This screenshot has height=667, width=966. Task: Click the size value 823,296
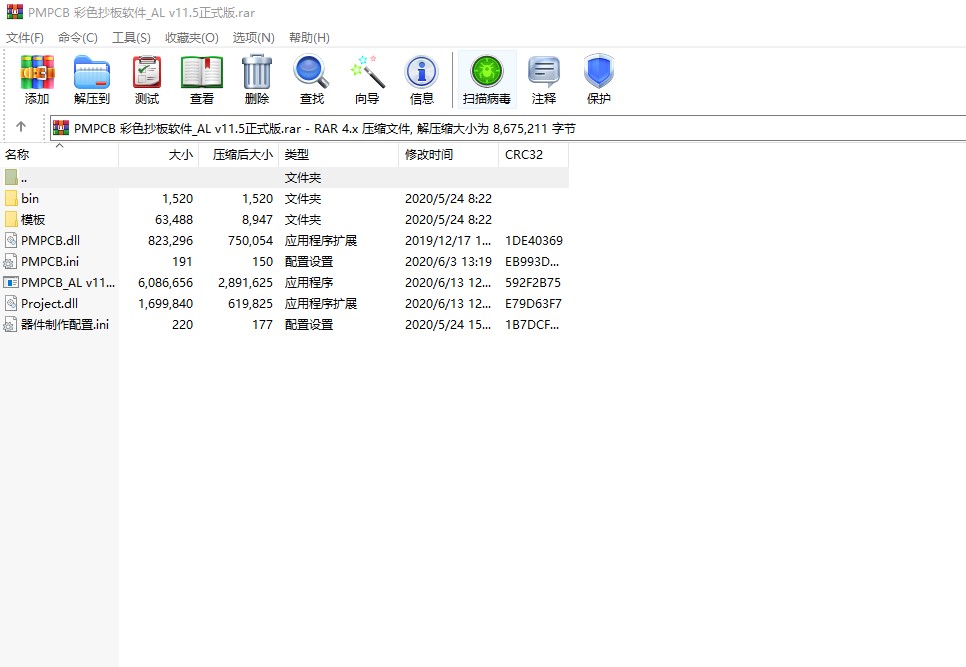pyautogui.click(x=170, y=240)
